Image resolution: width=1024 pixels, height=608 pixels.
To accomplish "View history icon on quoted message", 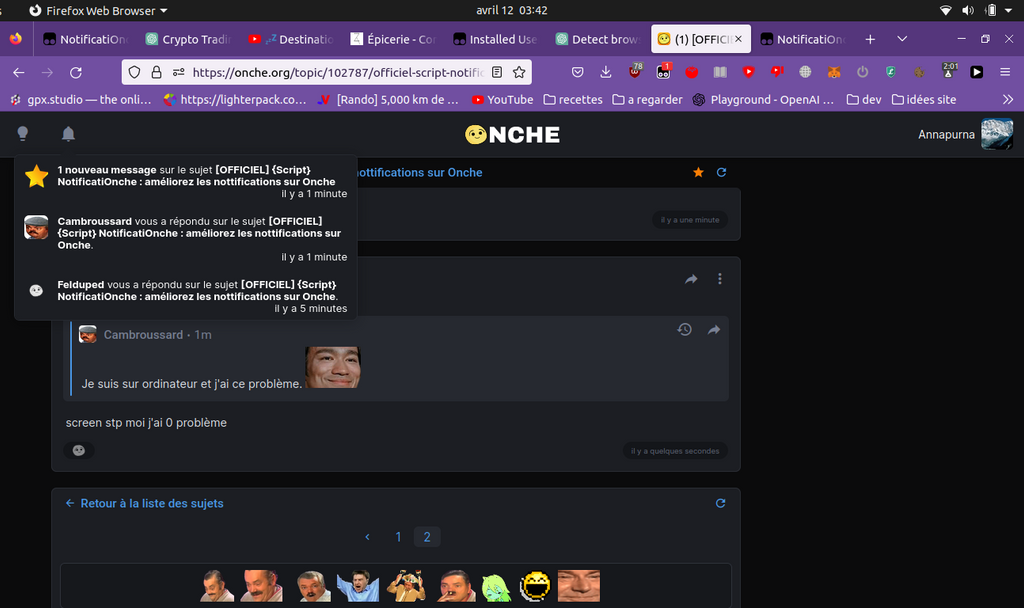I will point(684,330).
